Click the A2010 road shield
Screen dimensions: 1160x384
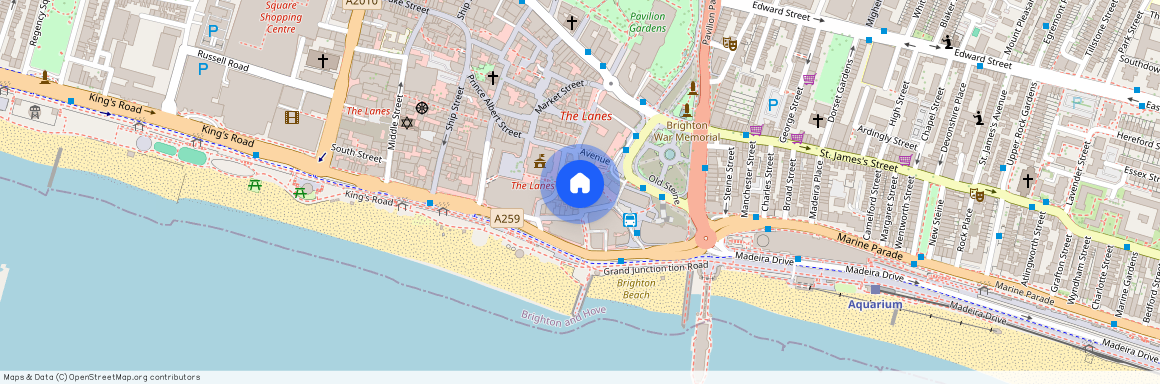362,3
